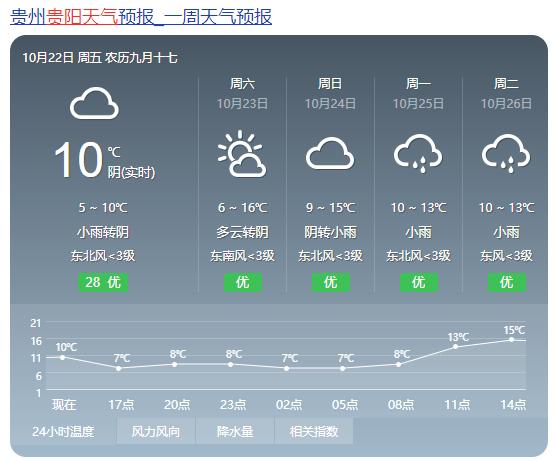Viewport: 554px width, 461px height.
Task: Click the 现在 axis label
Action: (64, 404)
